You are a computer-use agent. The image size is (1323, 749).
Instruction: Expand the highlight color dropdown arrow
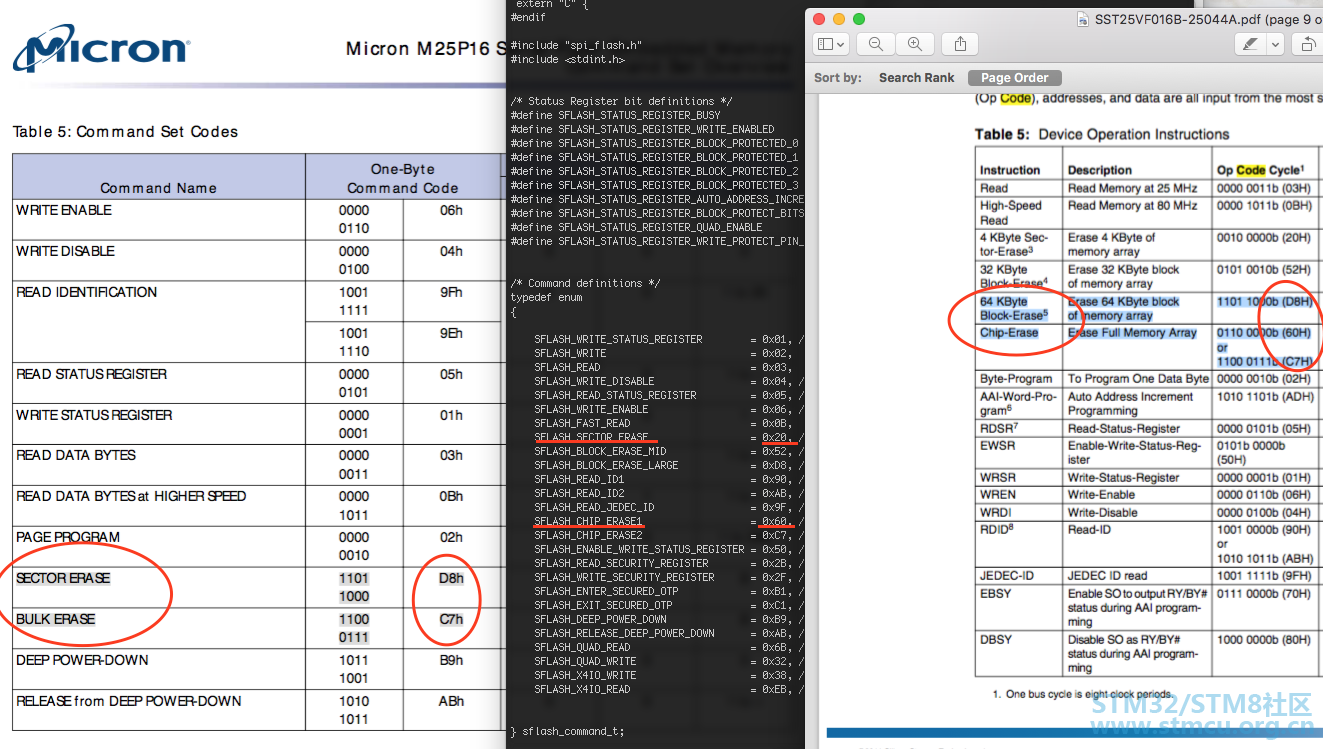click(x=1275, y=44)
